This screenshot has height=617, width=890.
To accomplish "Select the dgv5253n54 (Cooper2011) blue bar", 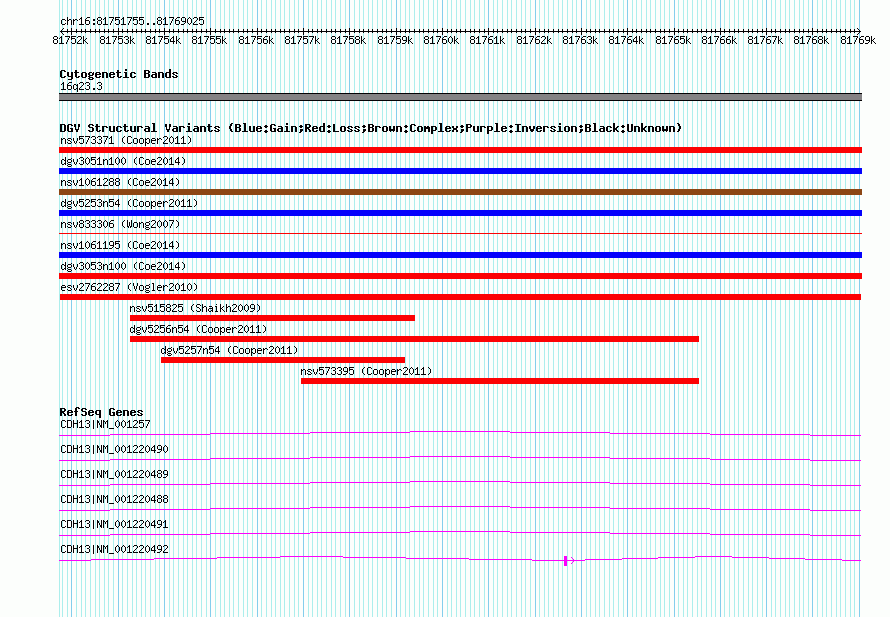I will pyautogui.click(x=460, y=213).
